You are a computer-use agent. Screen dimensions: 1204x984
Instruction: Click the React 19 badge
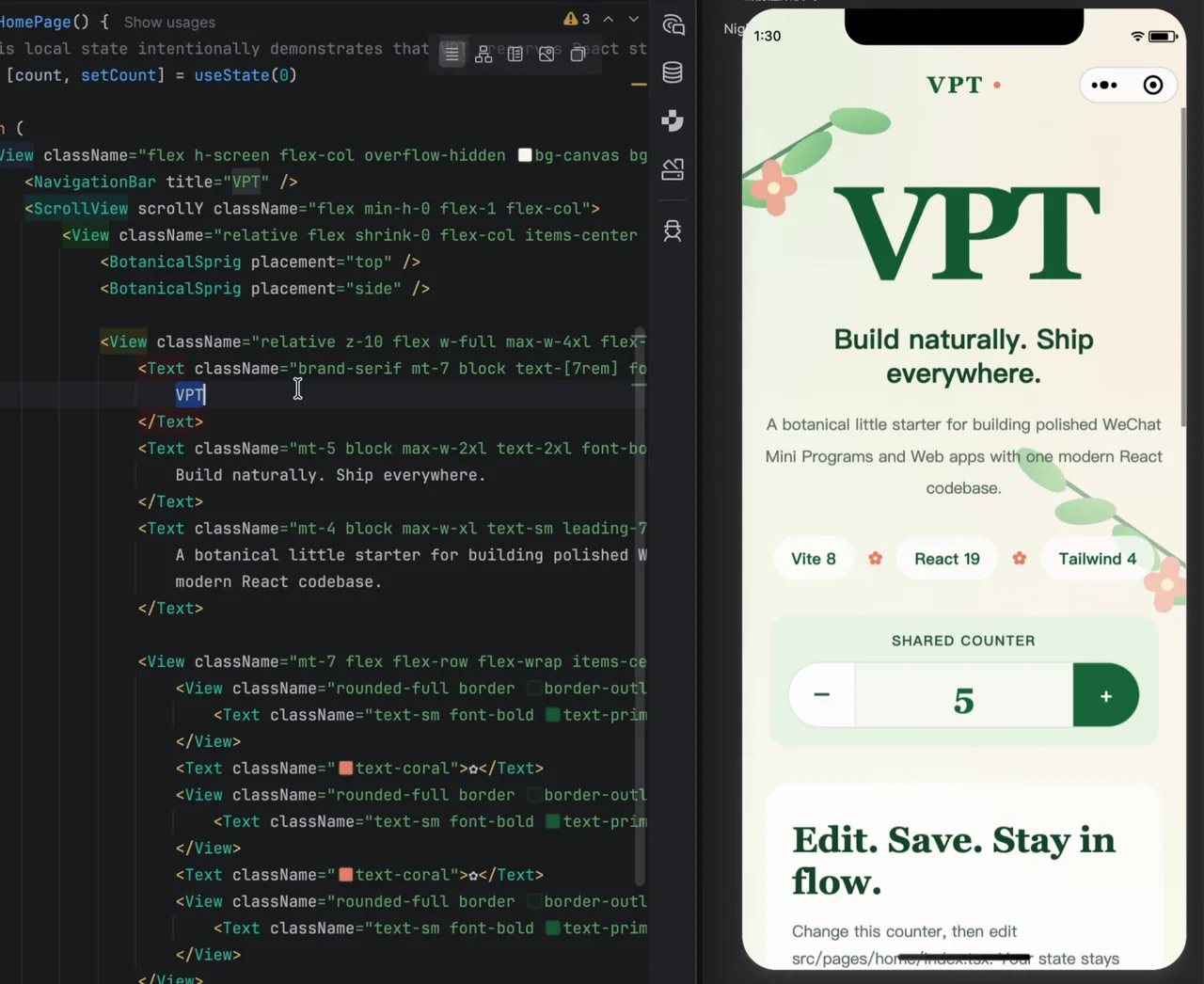pos(947,559)
